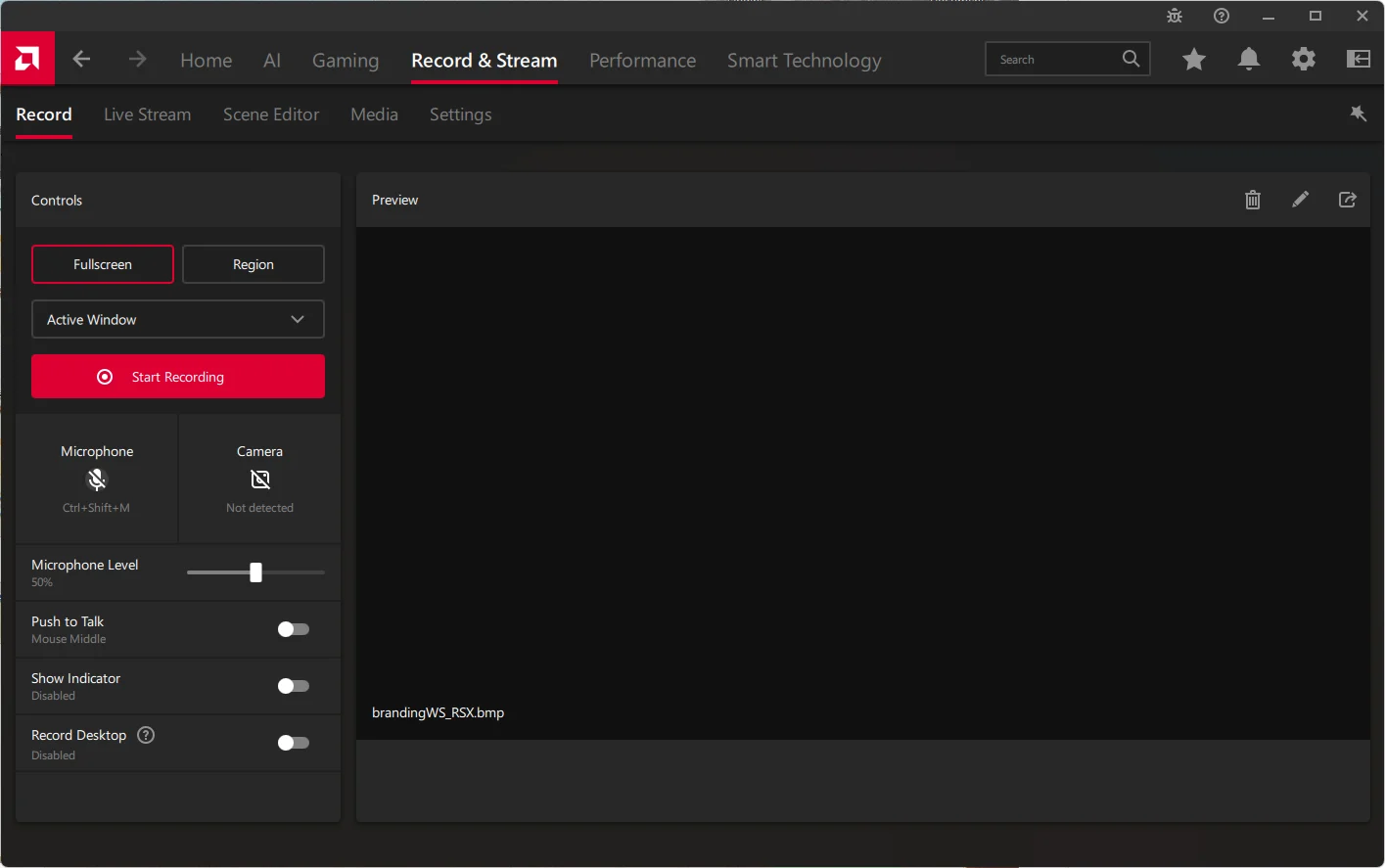Open the share icon in Preview panel

1347,200
